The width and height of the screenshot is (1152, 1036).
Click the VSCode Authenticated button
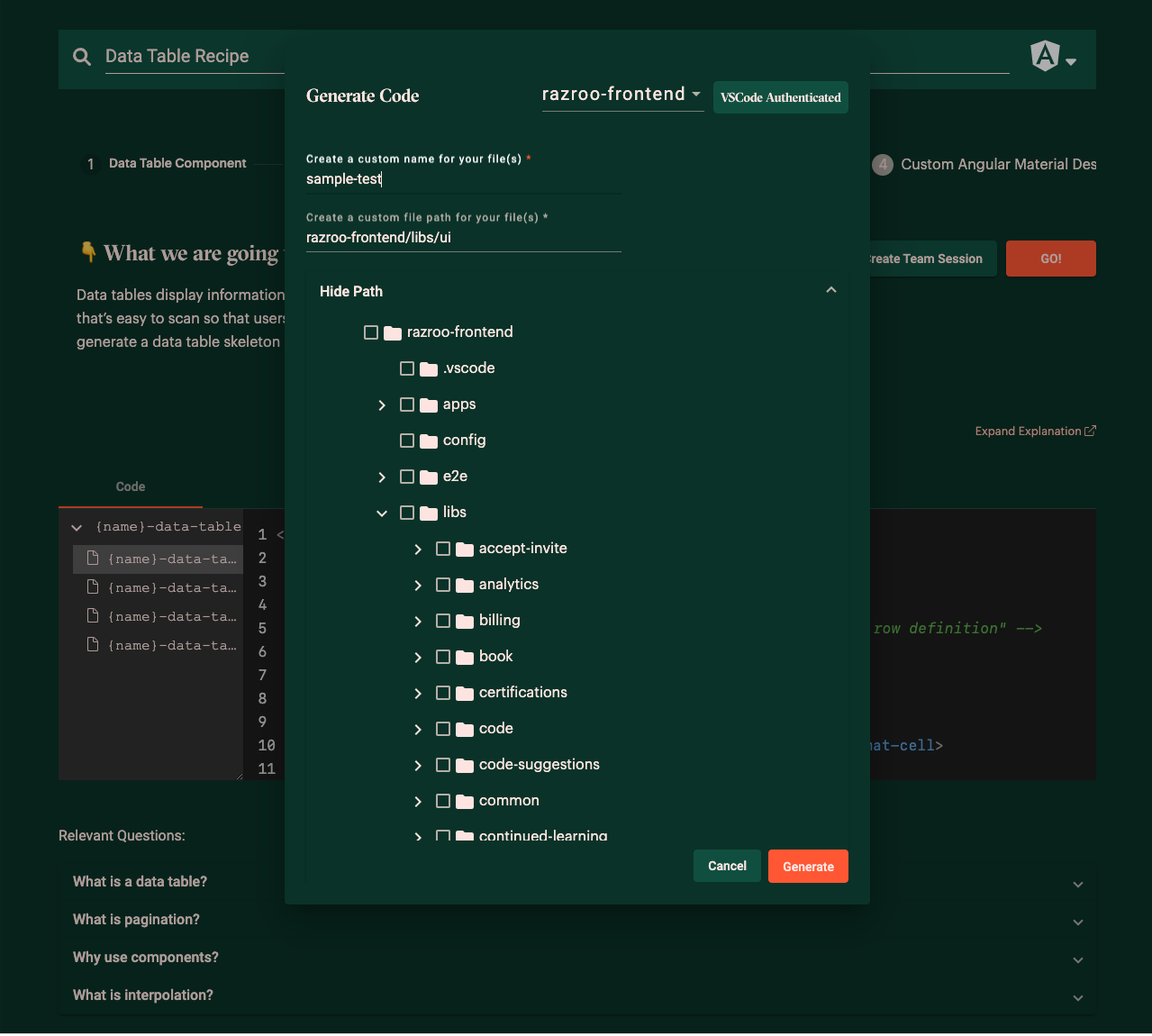pyautogui.click(x=781, y=97)
